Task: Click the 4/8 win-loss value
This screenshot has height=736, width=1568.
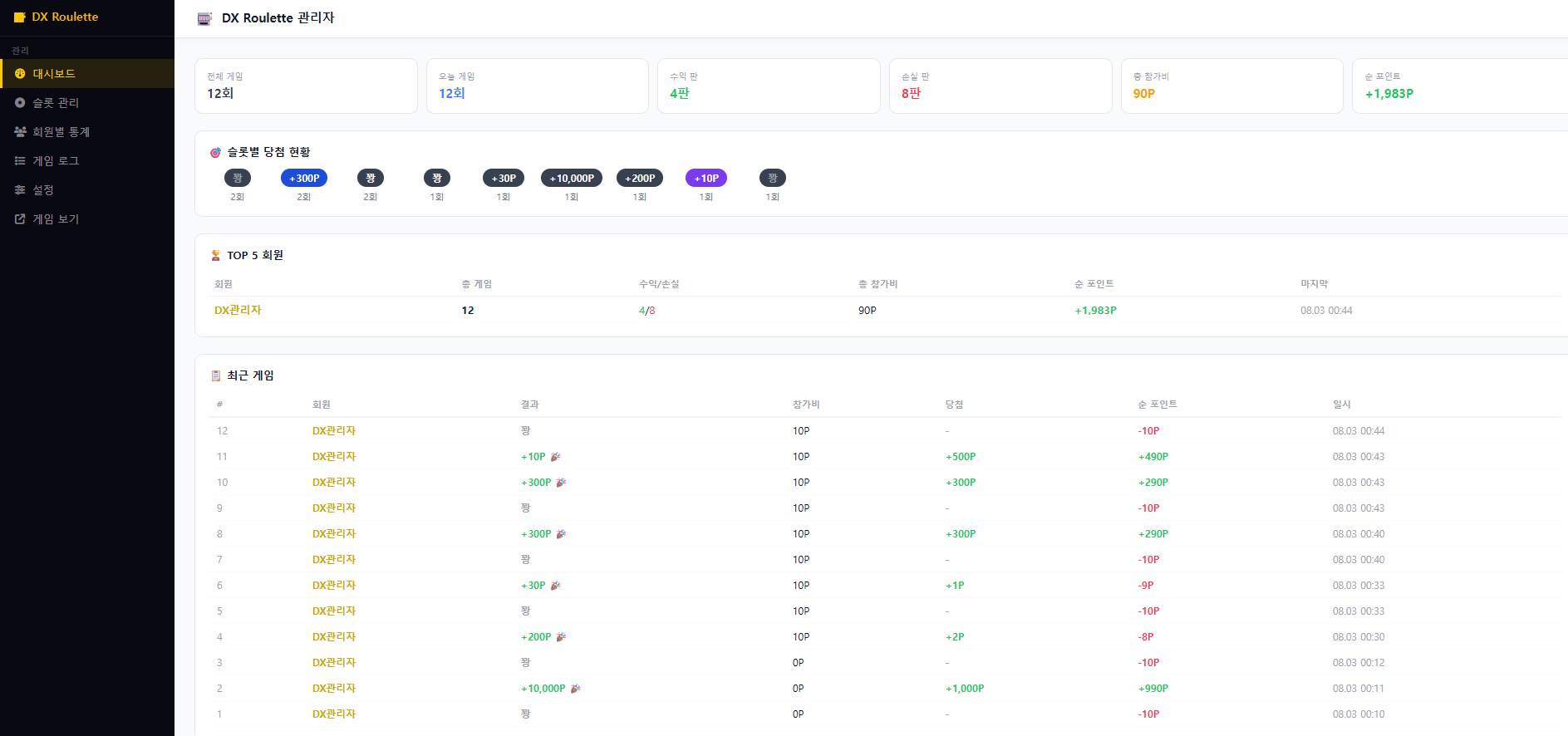Action: point(647,311)
